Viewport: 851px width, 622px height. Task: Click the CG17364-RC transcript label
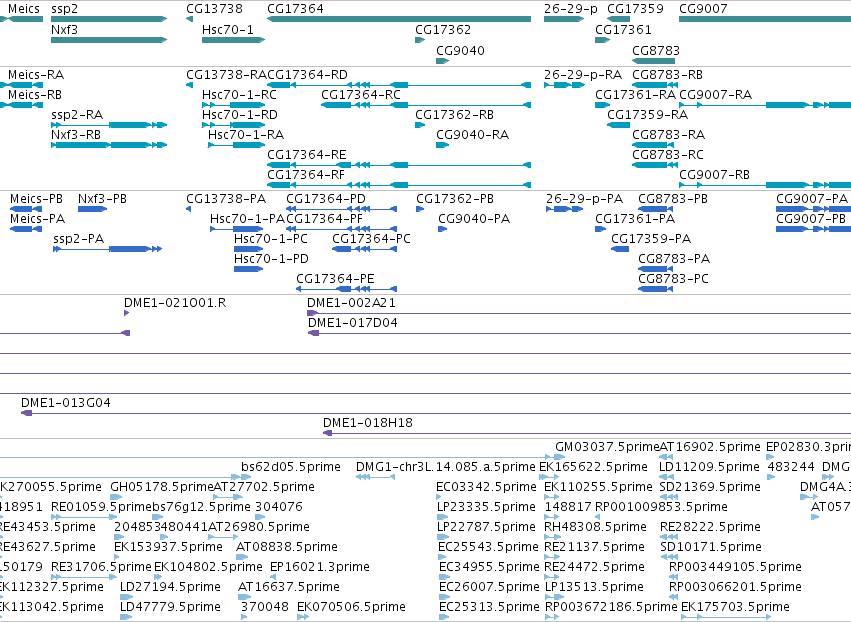pyautogui.click(x=361, y=94)
